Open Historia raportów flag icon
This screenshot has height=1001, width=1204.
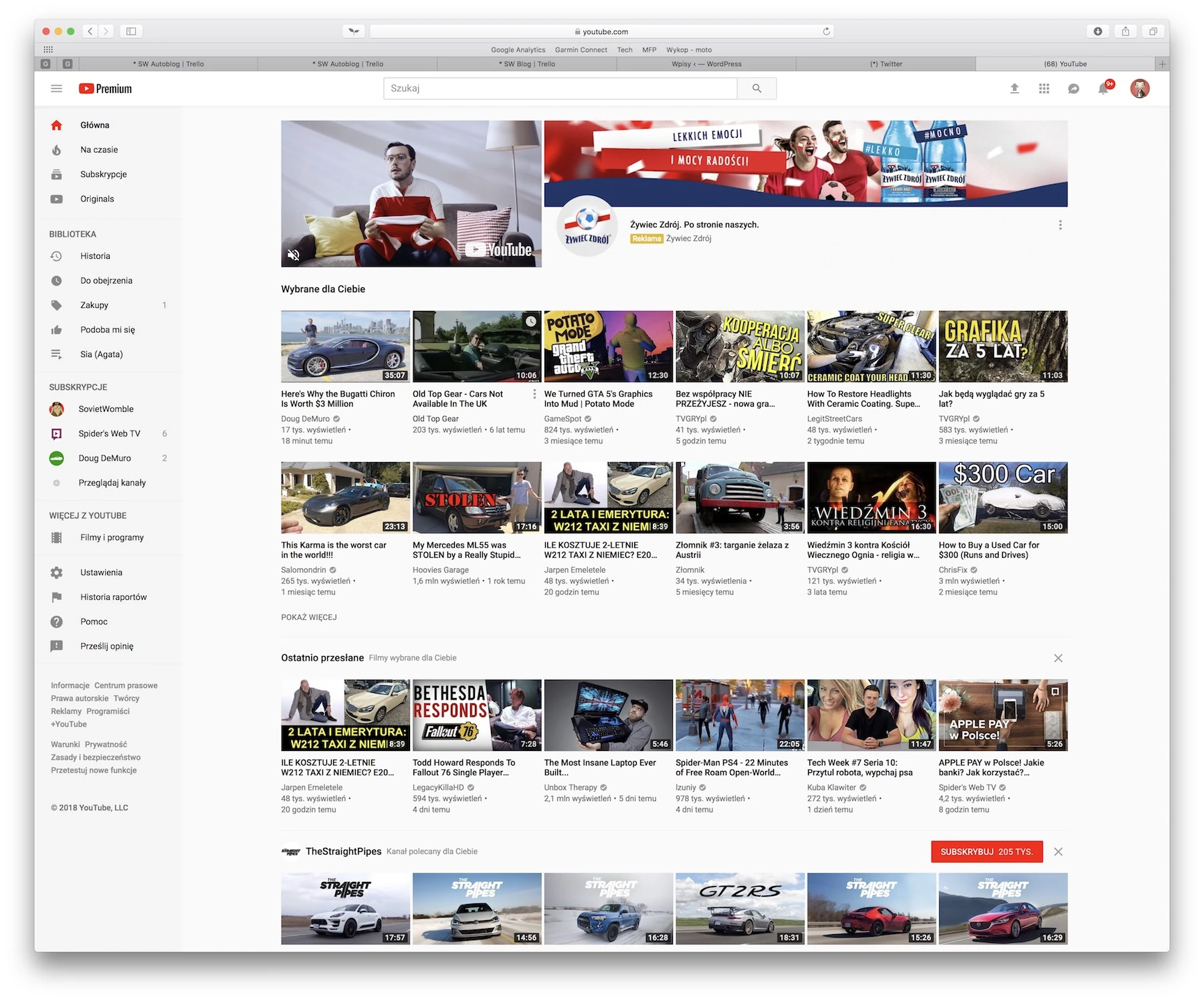(x=57, y=597)
